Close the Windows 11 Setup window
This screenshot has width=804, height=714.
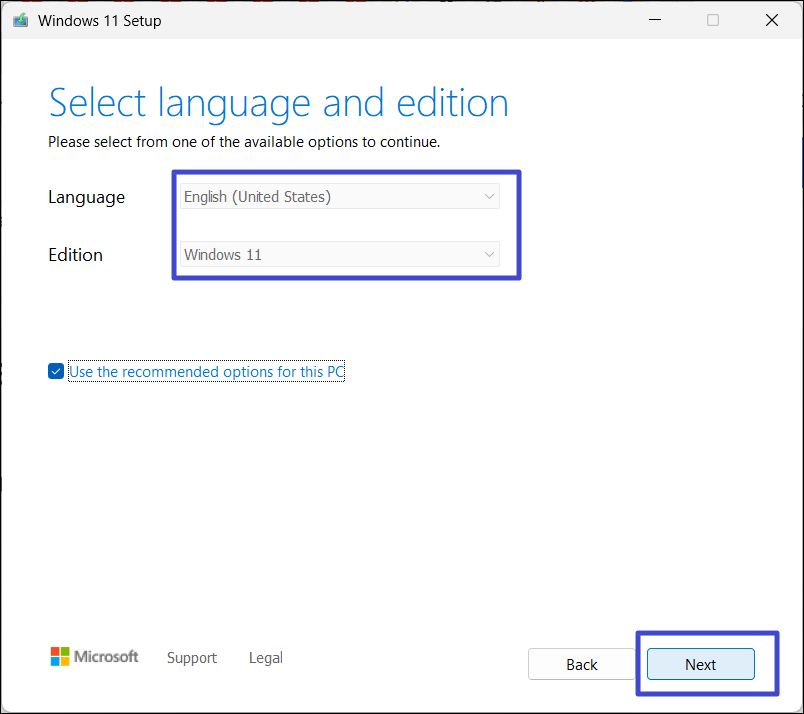[771, 20]
